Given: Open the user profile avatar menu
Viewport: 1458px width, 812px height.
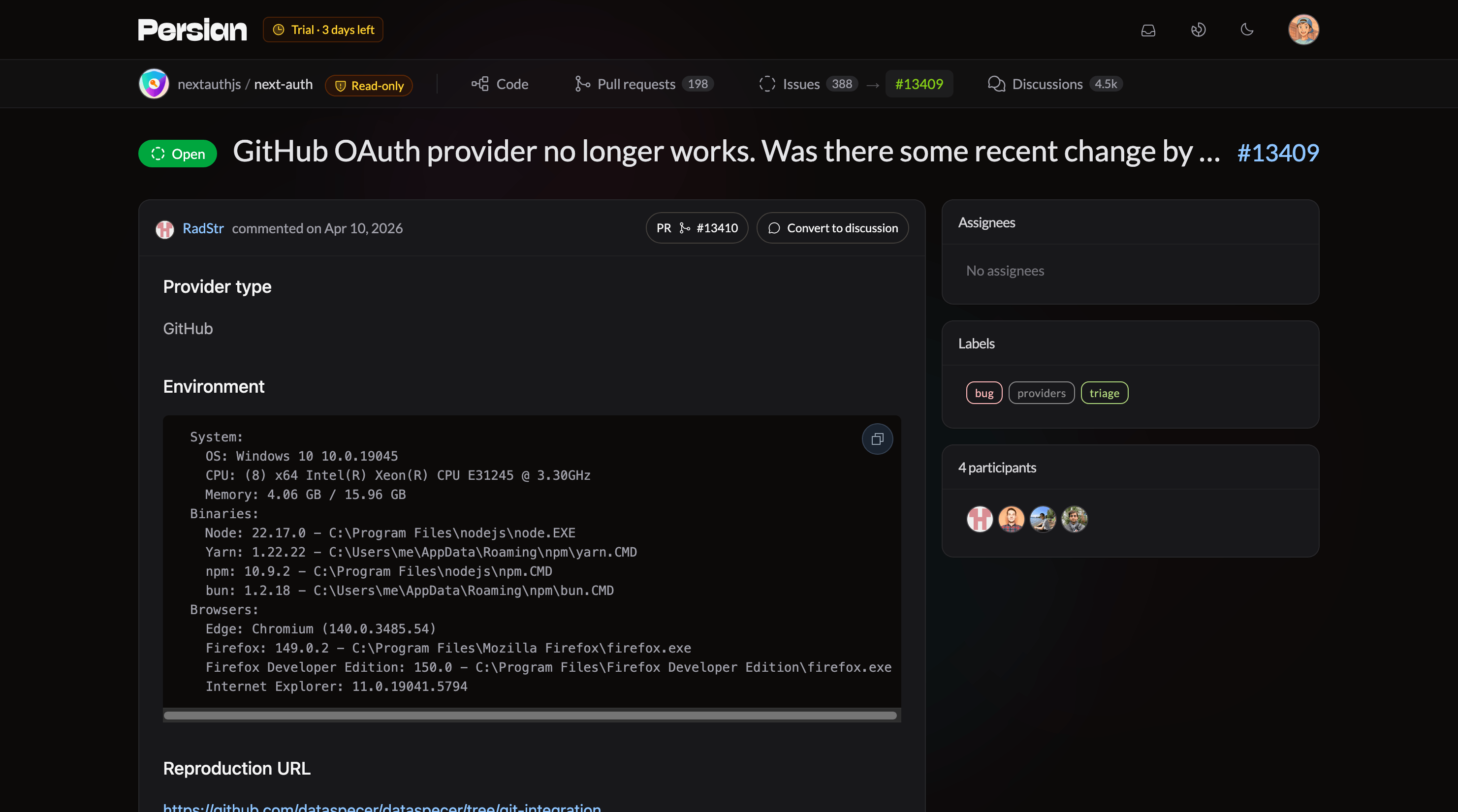Looking at the screenshot, I should point(1303,30).
